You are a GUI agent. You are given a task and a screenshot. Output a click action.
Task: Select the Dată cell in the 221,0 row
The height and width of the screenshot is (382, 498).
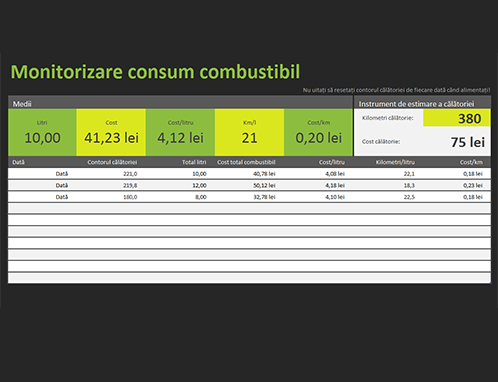(42, 174)
